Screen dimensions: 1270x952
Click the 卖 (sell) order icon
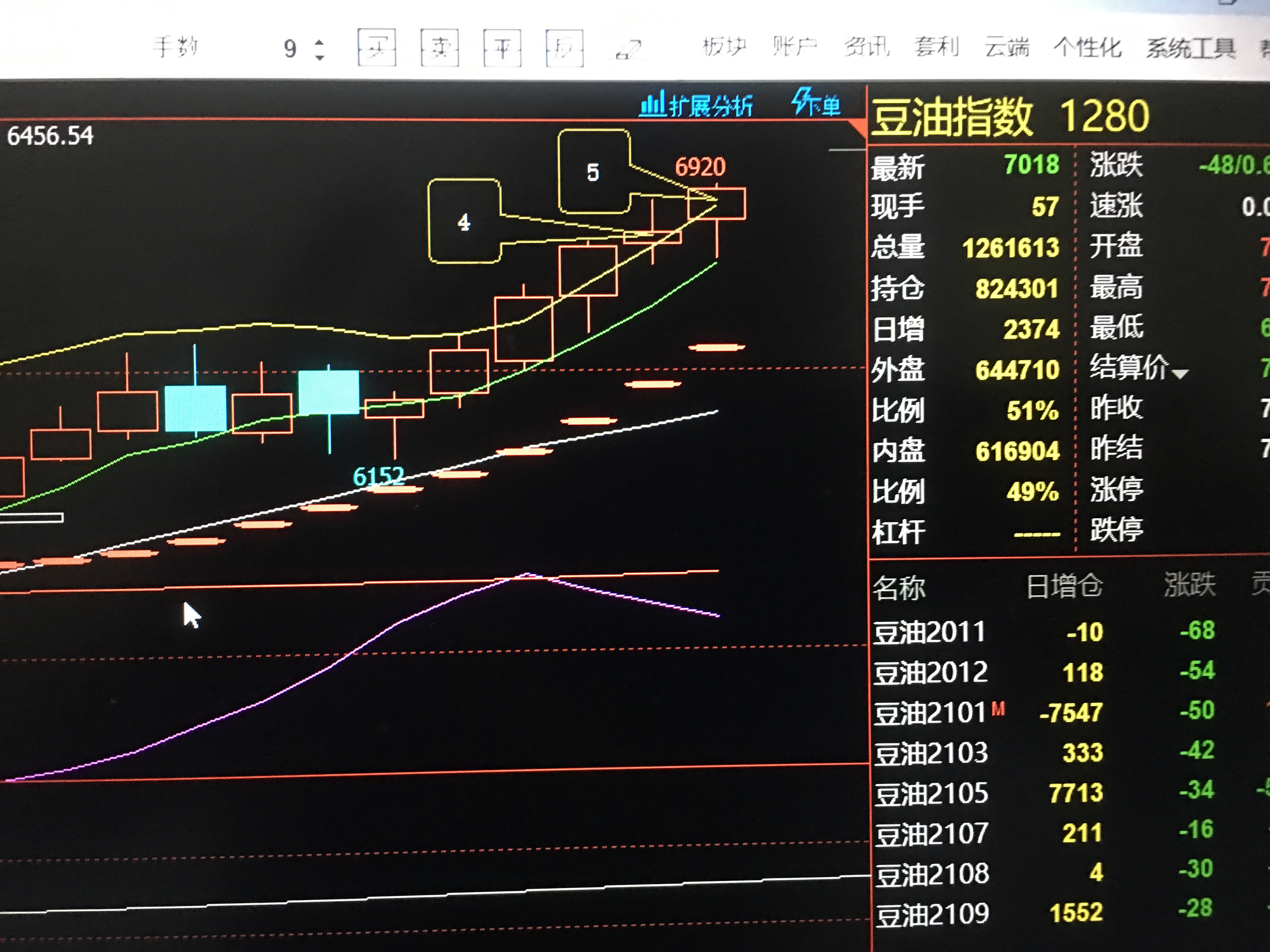click(439, 48)
